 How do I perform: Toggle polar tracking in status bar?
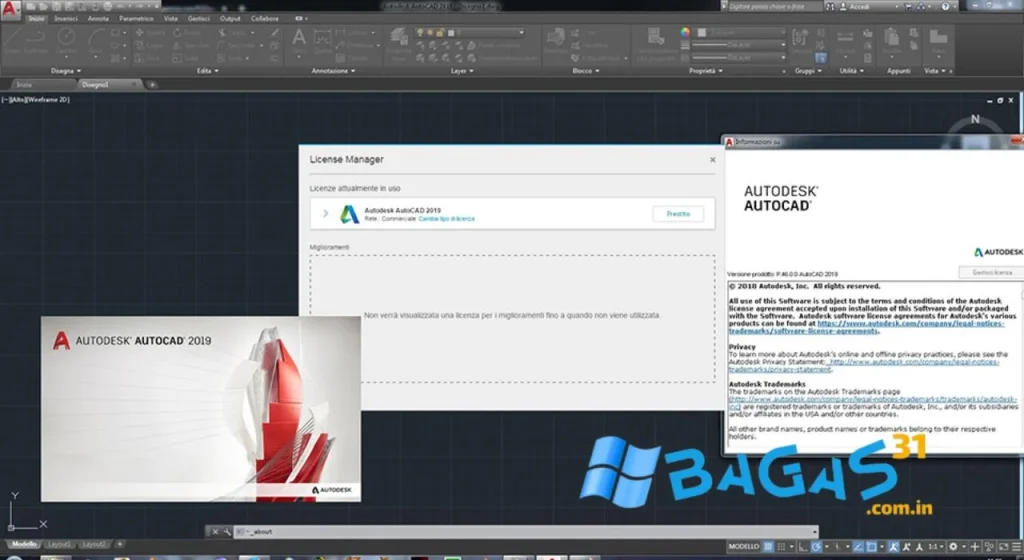(816, 546)
